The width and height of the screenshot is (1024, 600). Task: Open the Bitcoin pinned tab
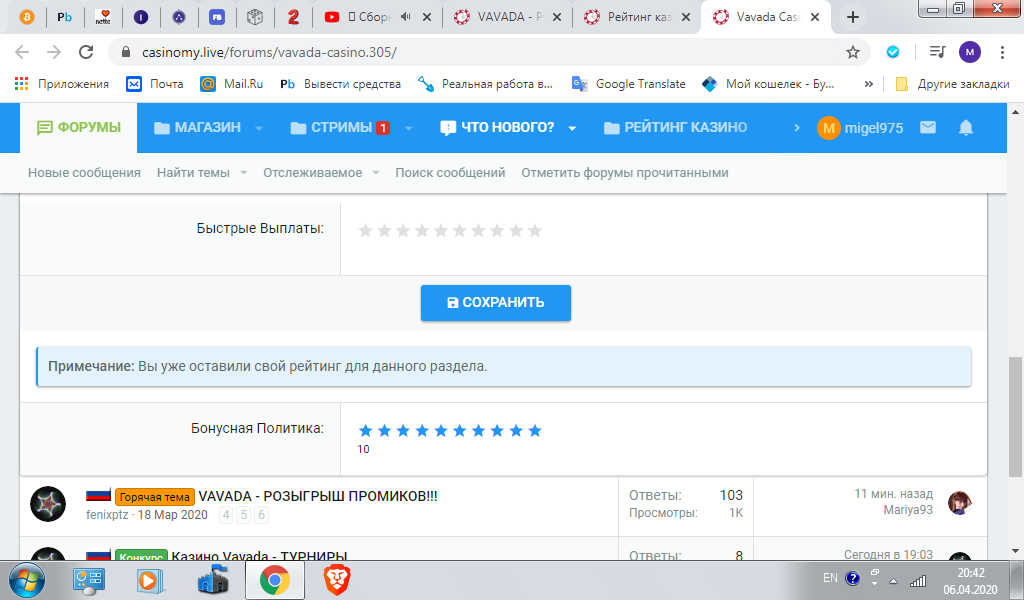click(x=27, y=18)
